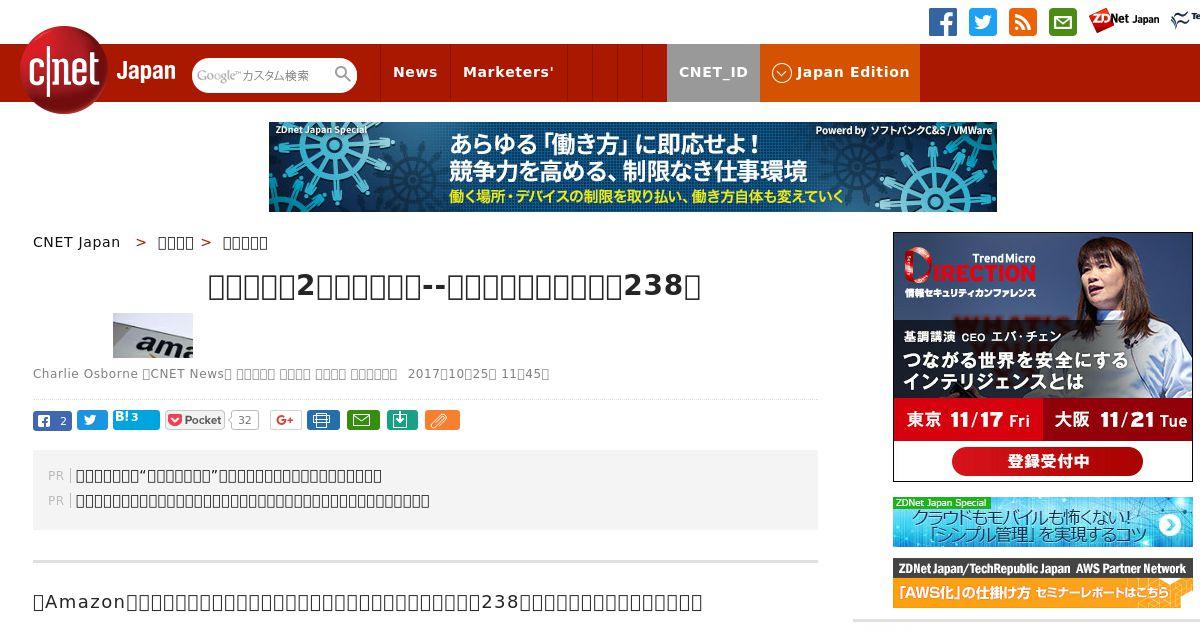This screenshot has width=1200, height=630.
Task: Click the orange paperclip clip icon
Action: pos(442,420)
